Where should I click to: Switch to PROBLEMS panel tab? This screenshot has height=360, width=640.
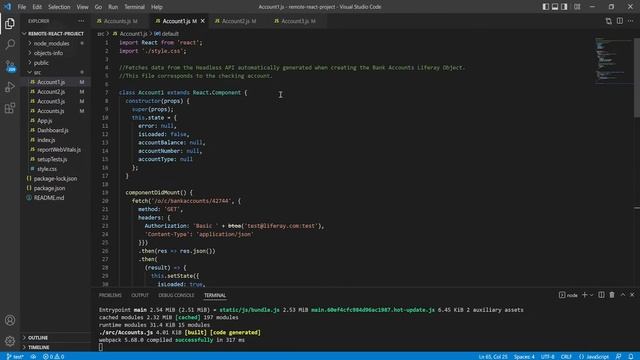(x=110, y=295)
